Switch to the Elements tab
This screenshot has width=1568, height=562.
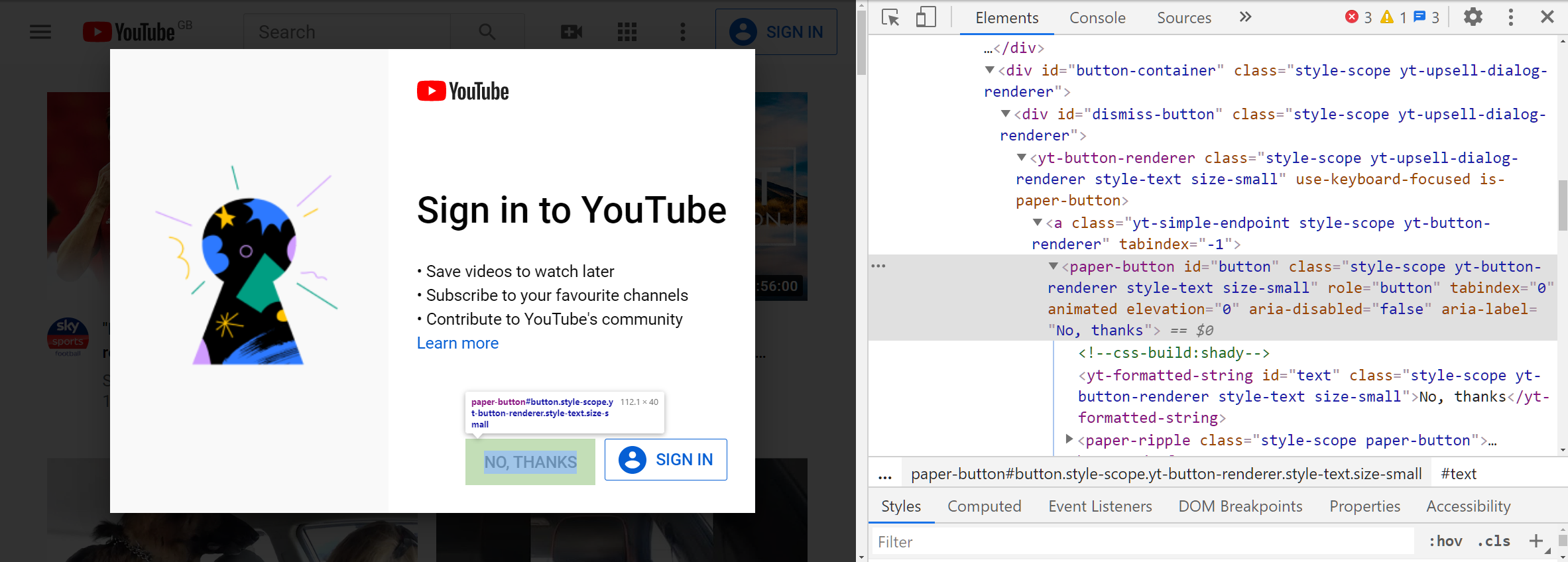pos(1006,18)
